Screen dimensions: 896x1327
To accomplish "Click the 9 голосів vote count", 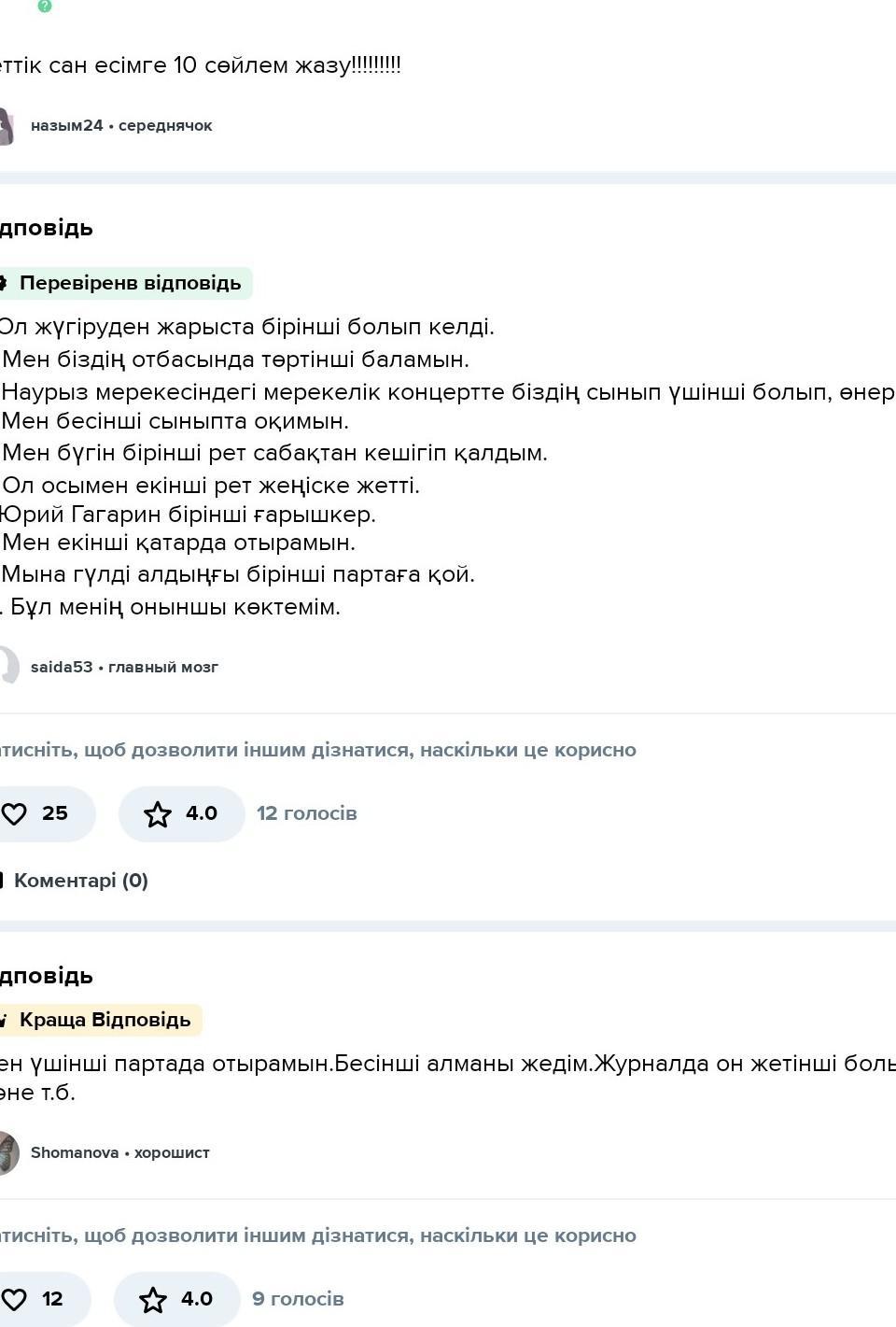I will [298, 1299].
